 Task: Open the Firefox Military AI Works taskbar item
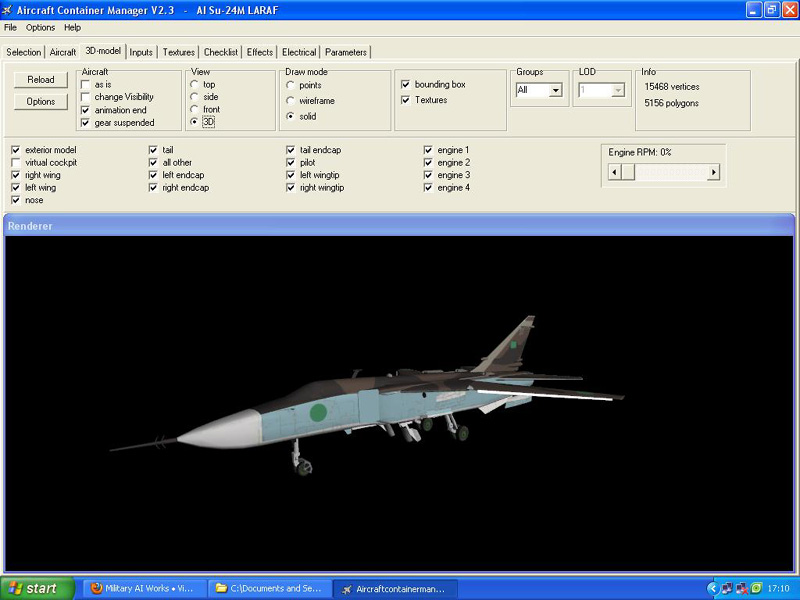(141, 588)
